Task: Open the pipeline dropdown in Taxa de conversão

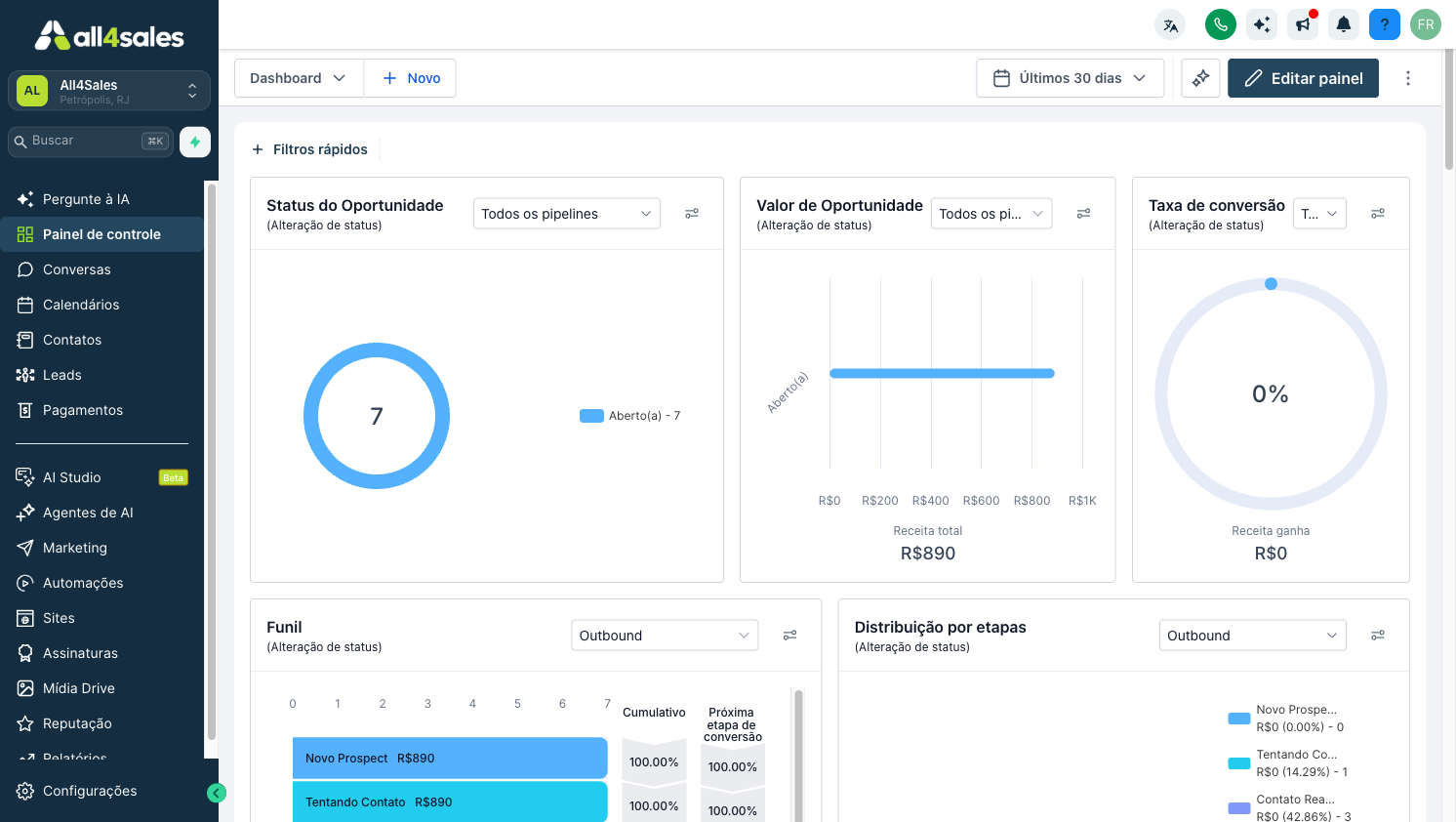Action: pos(1320,214)
